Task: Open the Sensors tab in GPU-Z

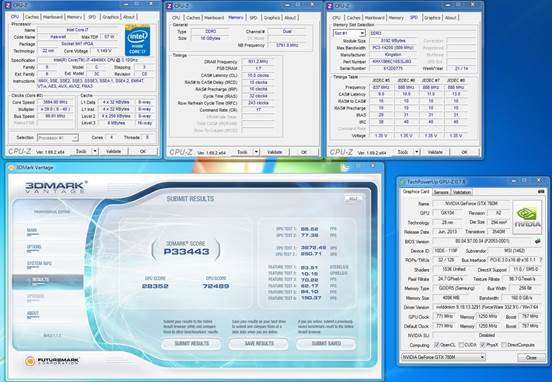Action: point(441,192)
